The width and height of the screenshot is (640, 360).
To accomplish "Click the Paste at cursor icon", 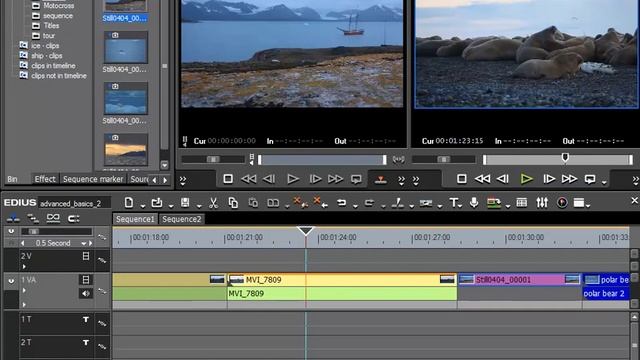I will pyautogui.click(x=253, y=202).
